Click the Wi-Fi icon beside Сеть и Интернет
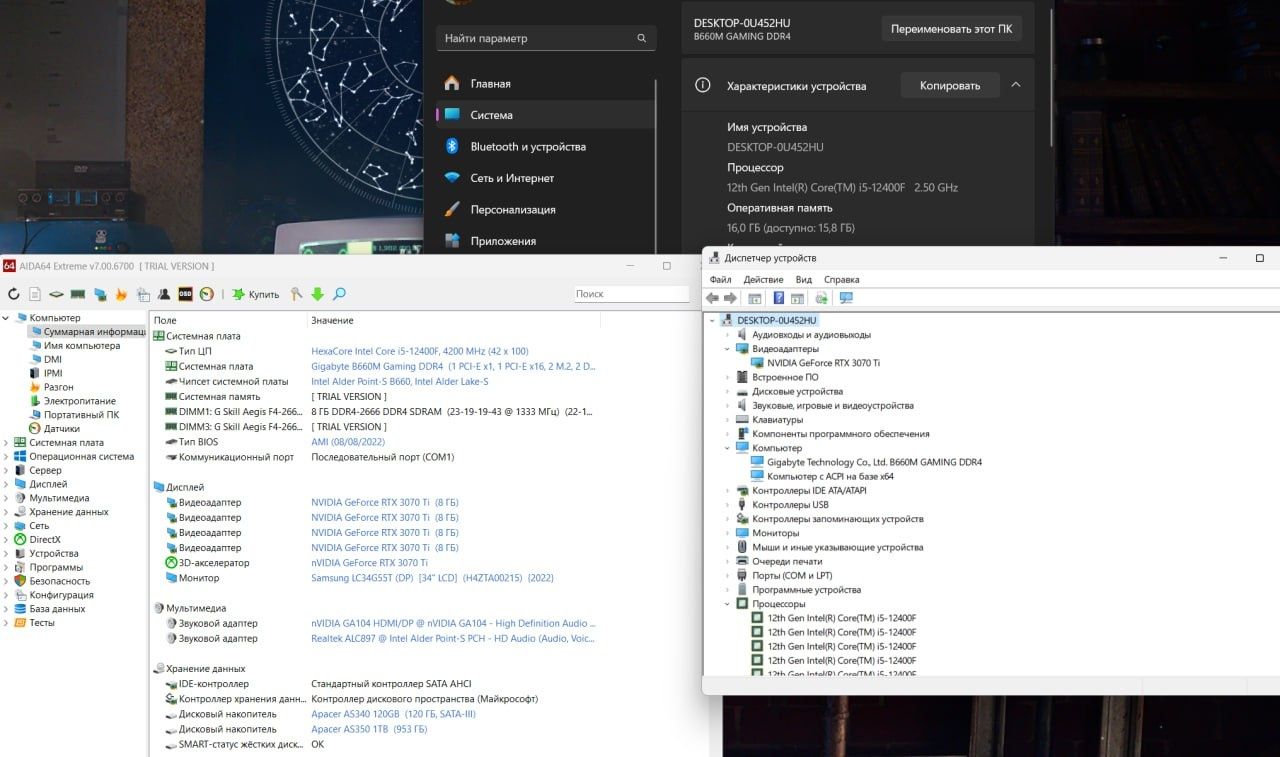This screenshot has width=1280, height=757. (x=452, y=178)
